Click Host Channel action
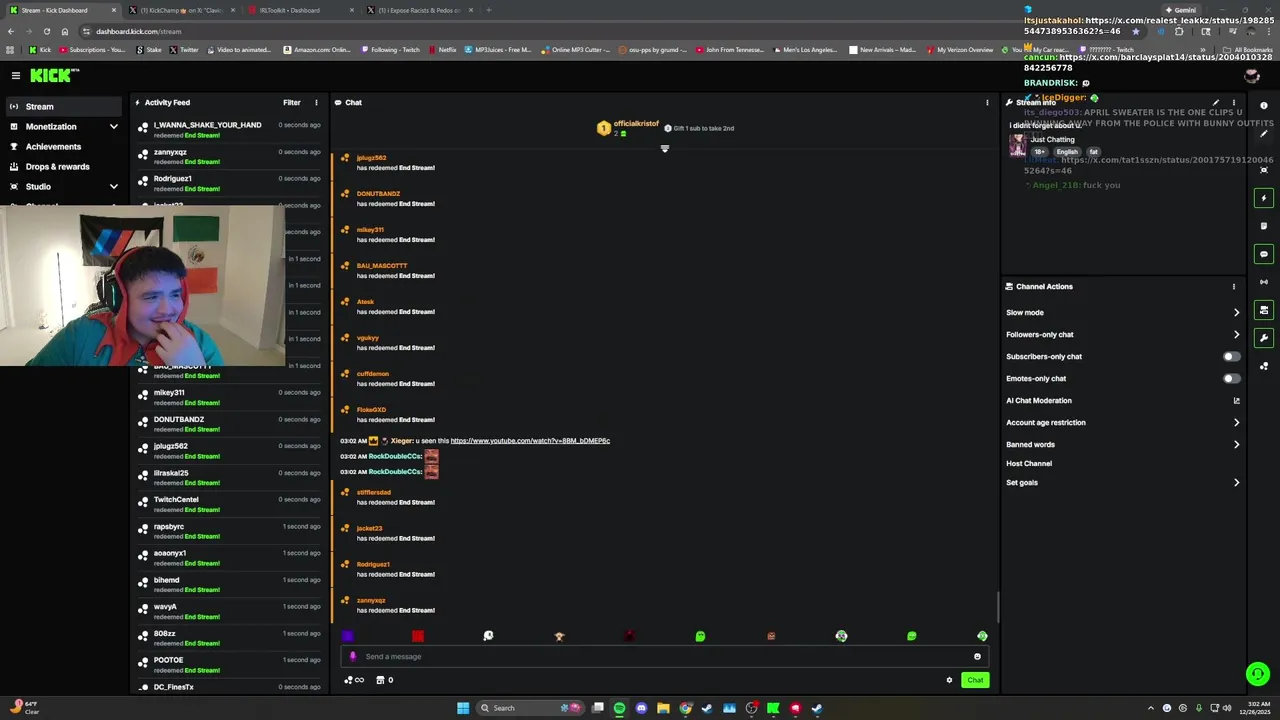 point(1029,464)
